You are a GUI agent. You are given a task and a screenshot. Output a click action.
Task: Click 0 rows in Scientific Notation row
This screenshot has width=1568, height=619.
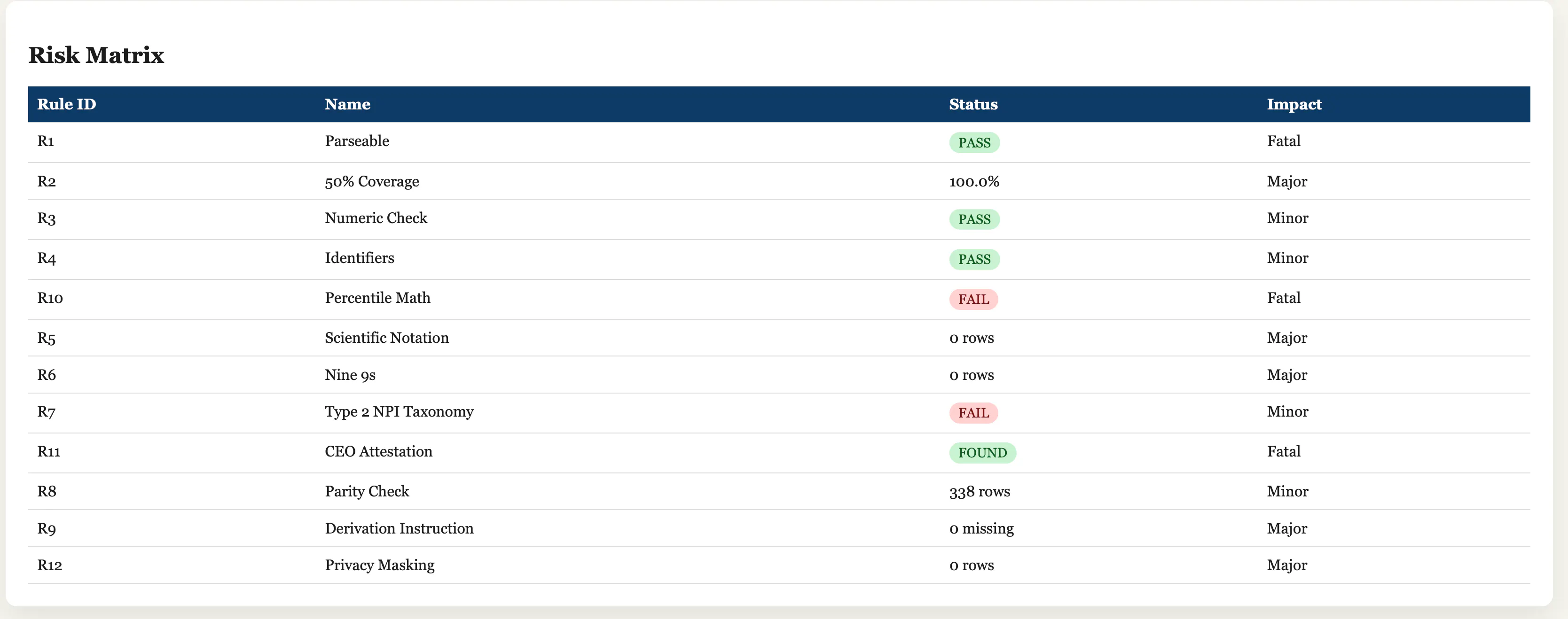[972, 338]
